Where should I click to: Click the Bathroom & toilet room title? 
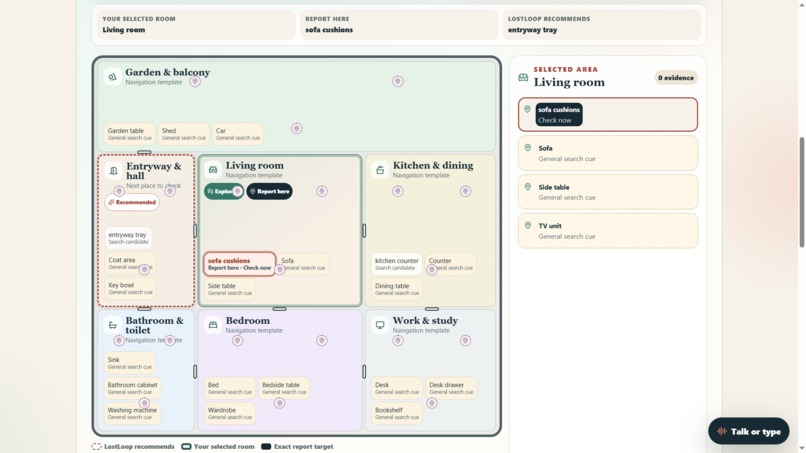click(154, 325)
